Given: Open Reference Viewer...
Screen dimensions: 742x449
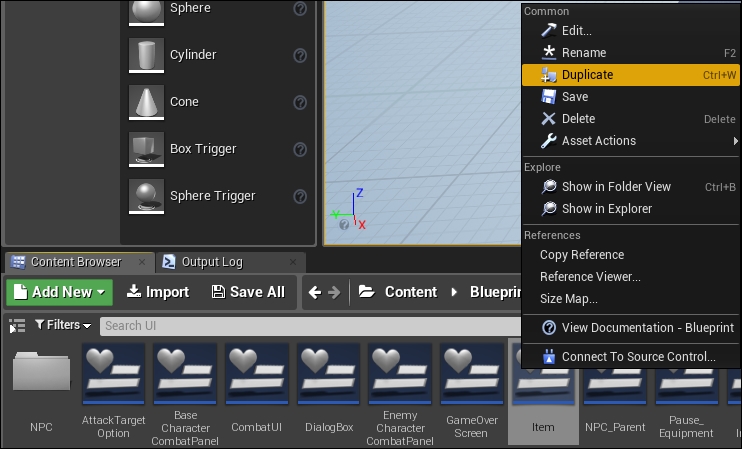Looking at the screenshot, I should click(630, 277).
